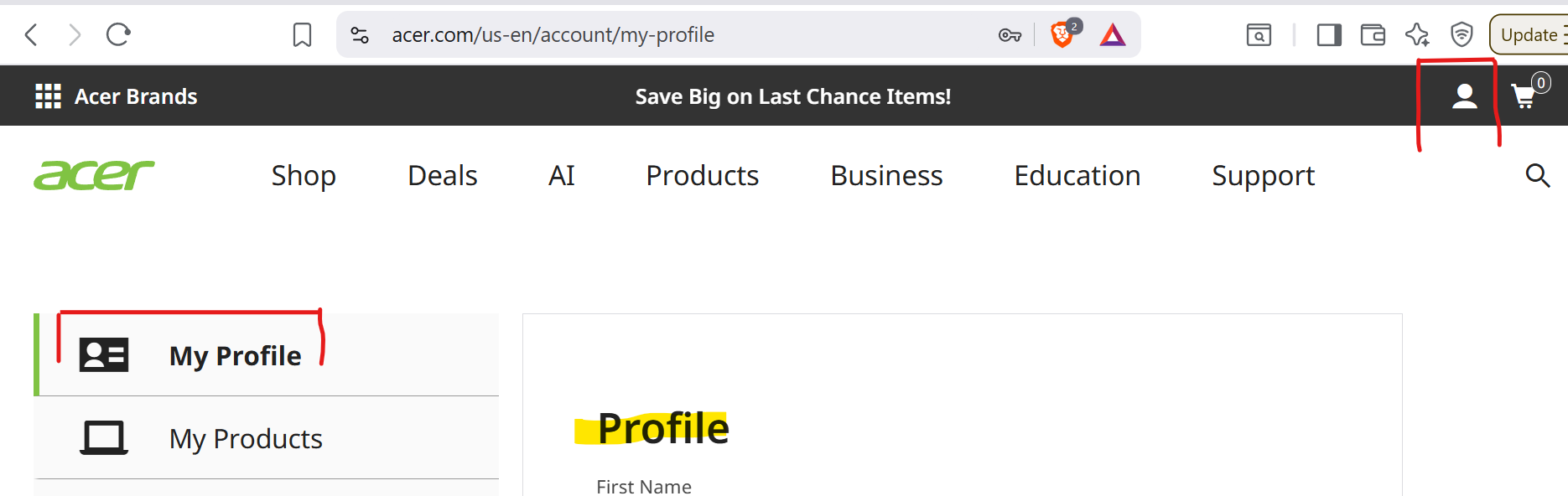Click the Brave Rewards triangle icon

click(x=1113, y=35)
